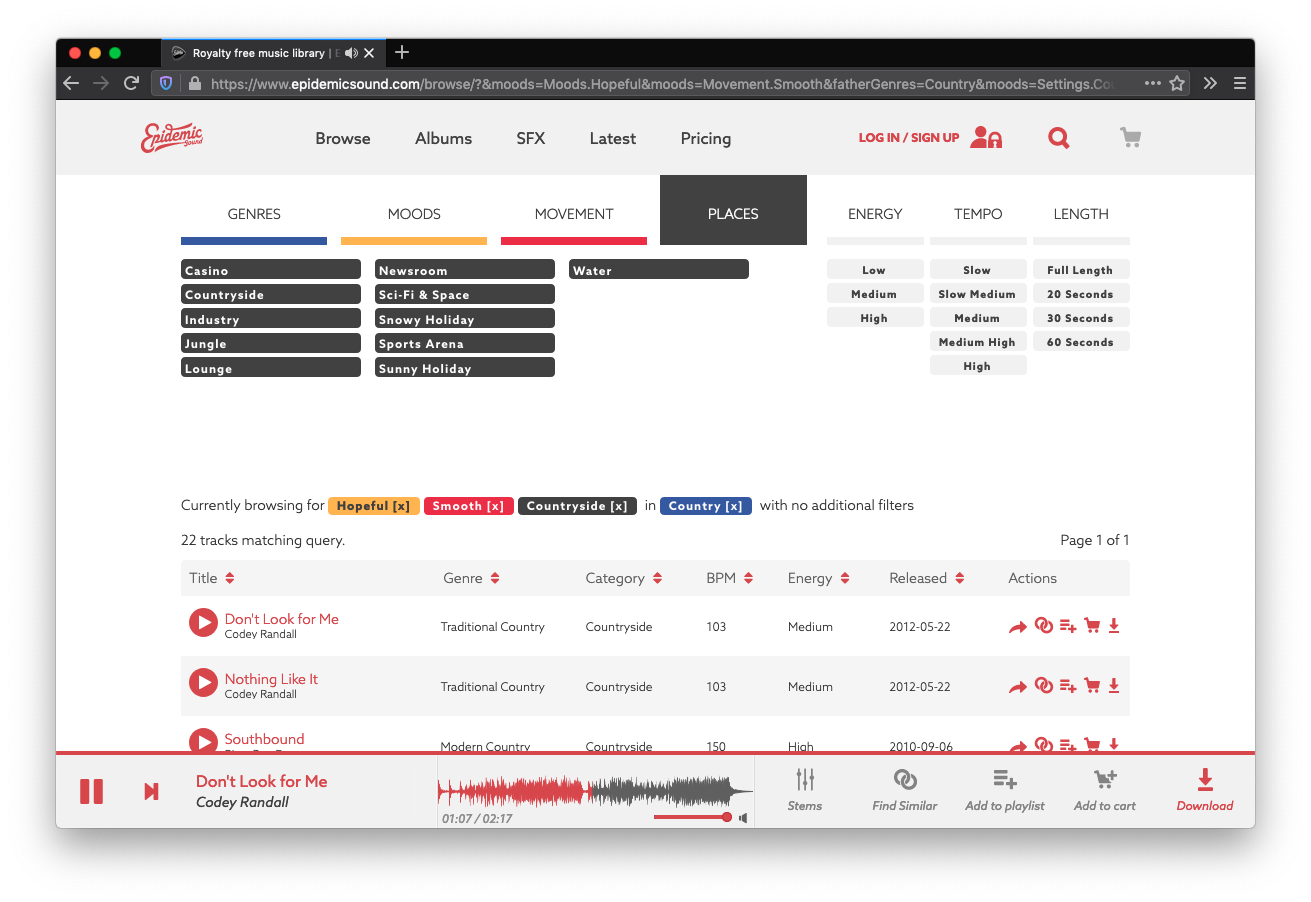This screenshot has width=1311, height=902.
Task: Download Nothing Like It from its row
Action: (x=1114, y=686)
